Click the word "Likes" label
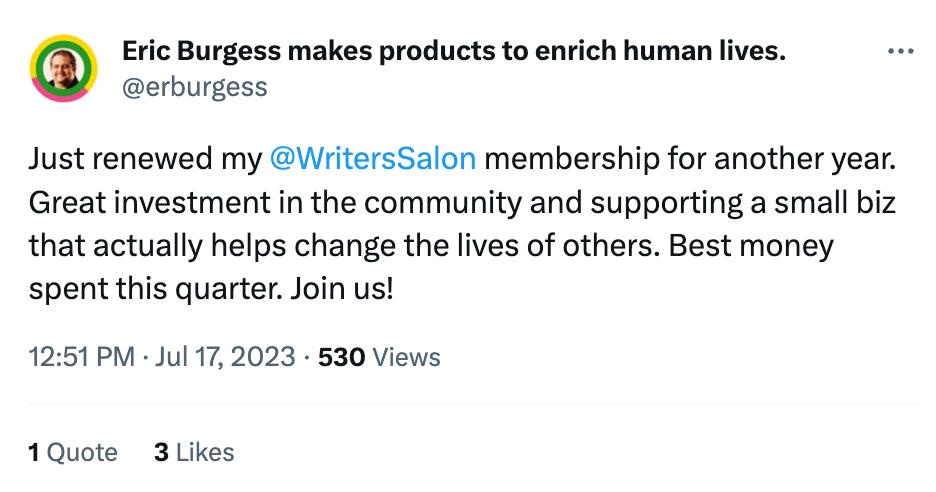936x492 pixels. tap(205, 452)
